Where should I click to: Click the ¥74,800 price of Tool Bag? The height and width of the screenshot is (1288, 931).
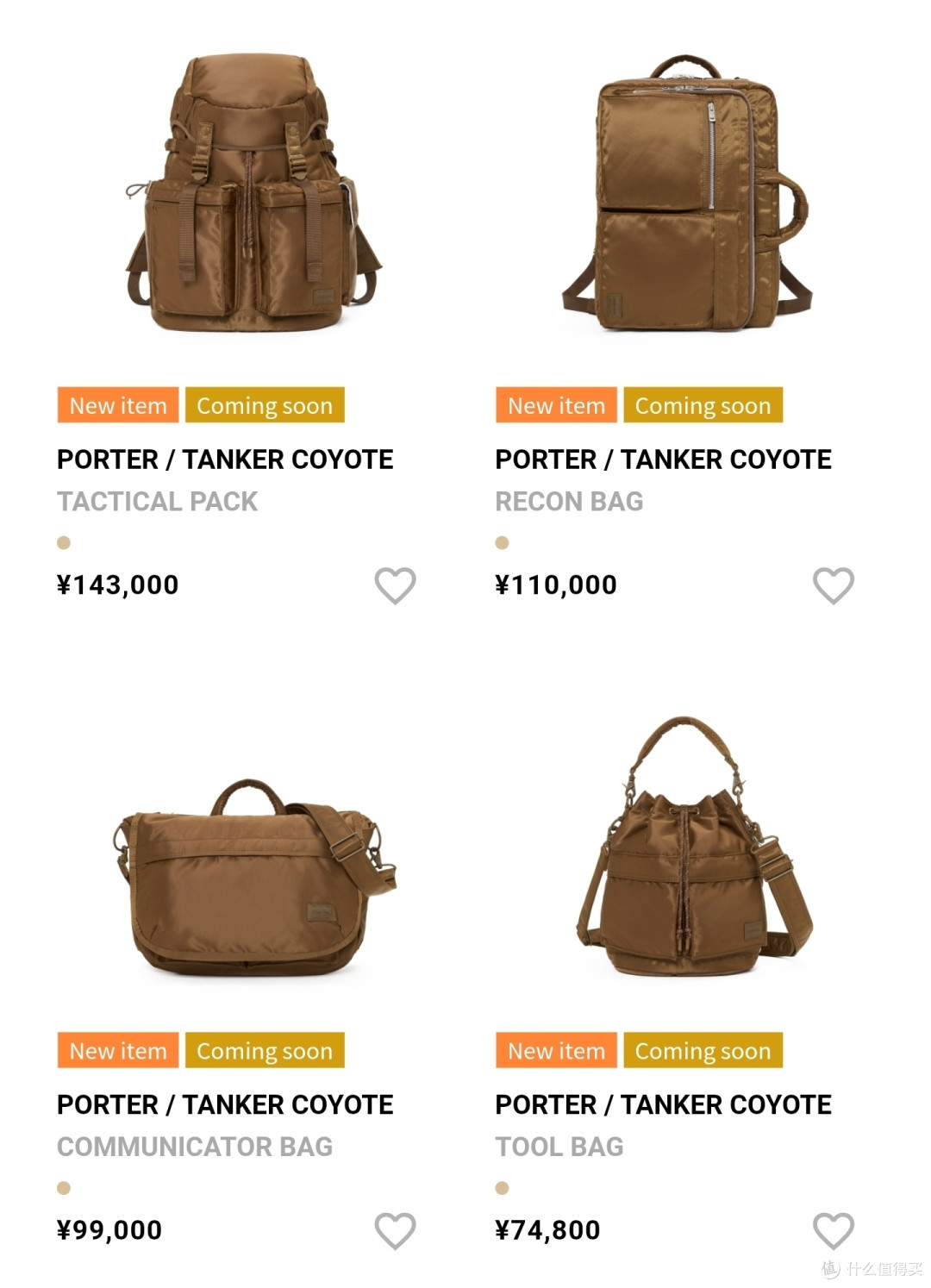coord(547,1230)
